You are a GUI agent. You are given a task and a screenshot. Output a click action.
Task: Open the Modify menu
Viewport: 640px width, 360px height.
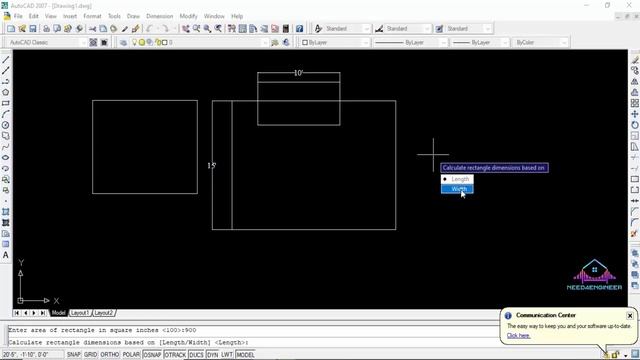(x=188, y=16)
